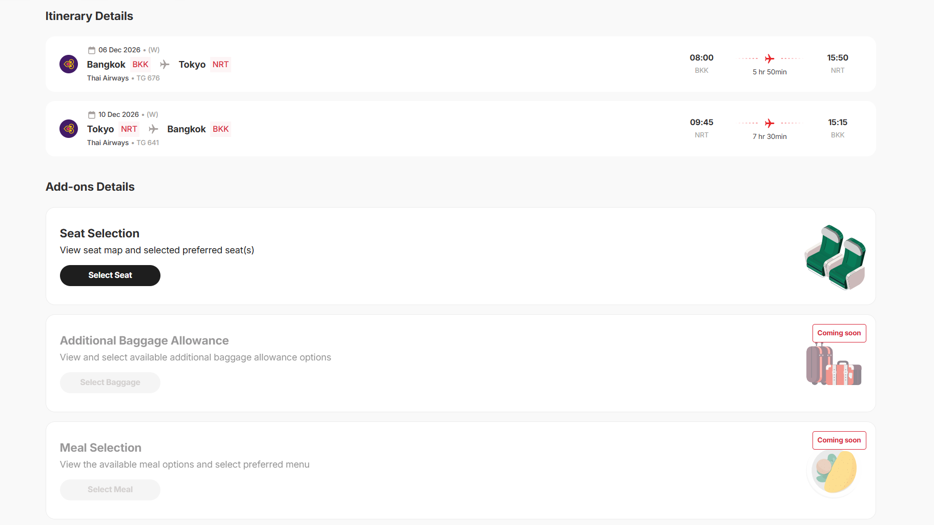Screen dimensions: 934x525
Task: Click the green seats illustration
Action: pos(835,257)
